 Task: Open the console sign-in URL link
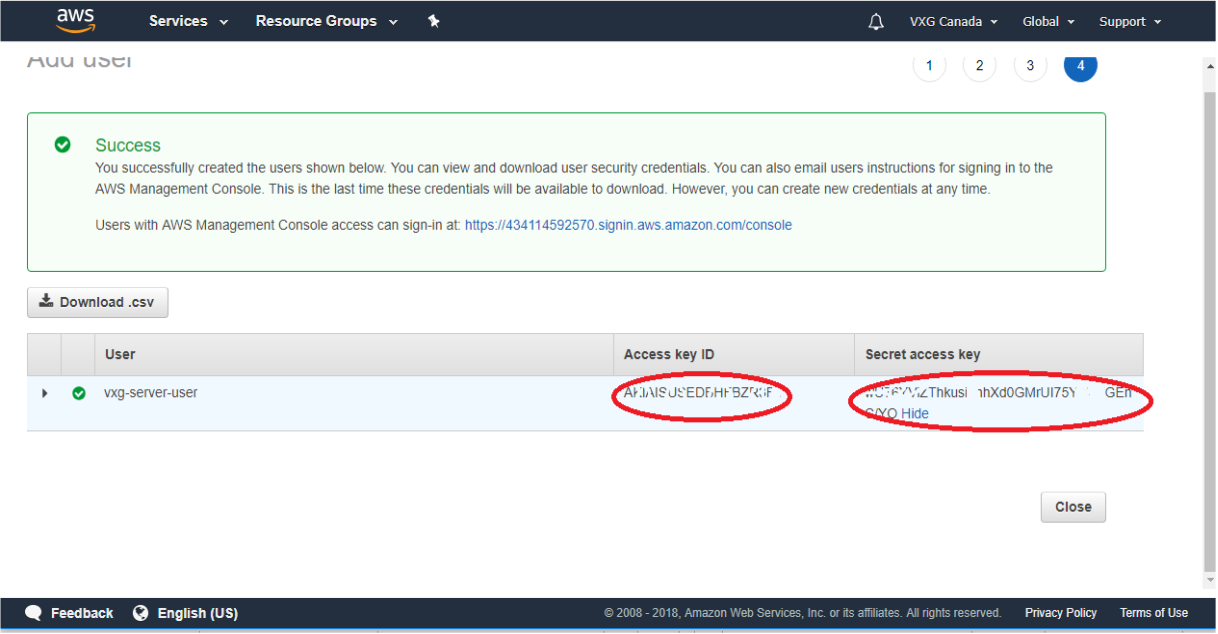pyautogui.click(x=628, y=225)
